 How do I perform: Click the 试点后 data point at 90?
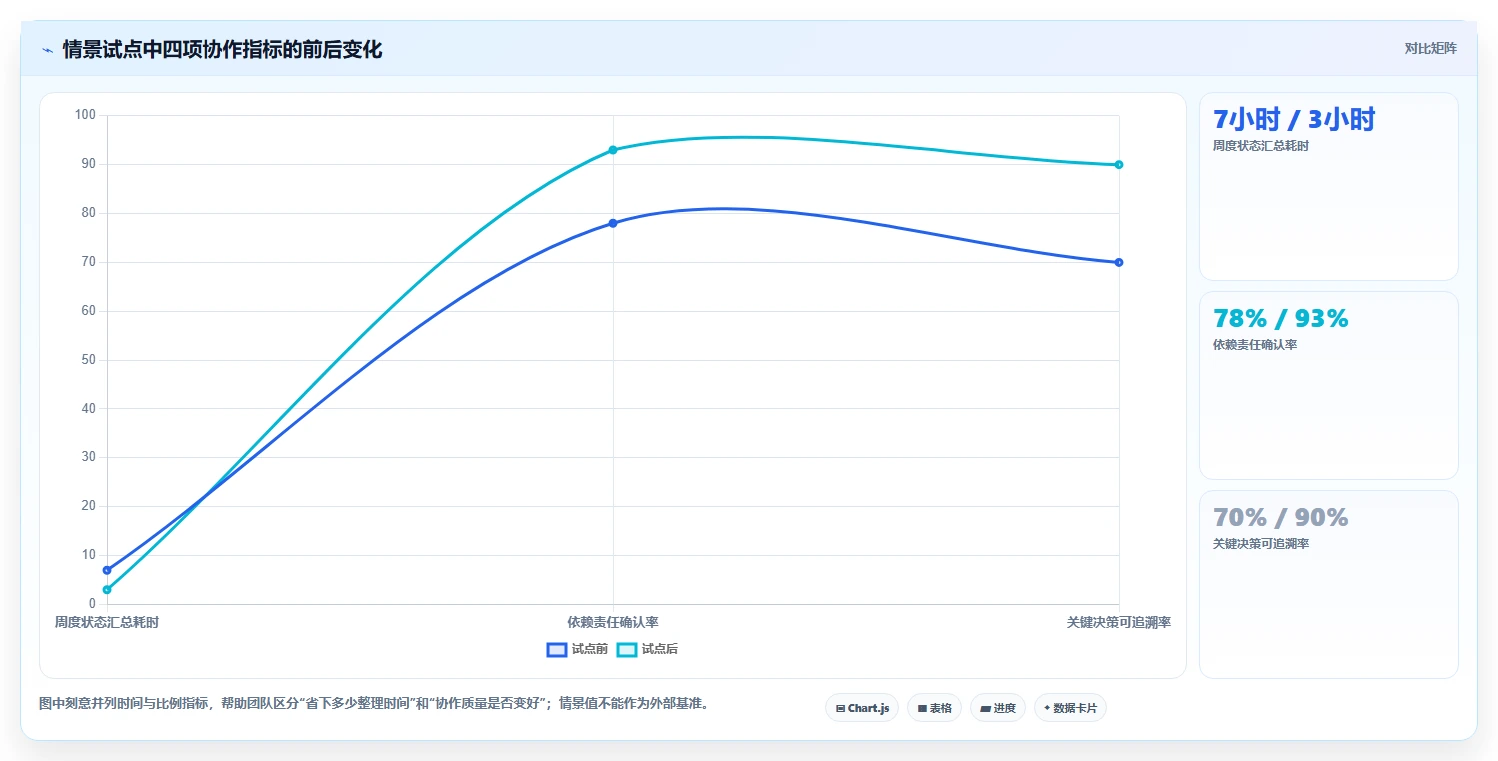click(x=1119, y=165)
